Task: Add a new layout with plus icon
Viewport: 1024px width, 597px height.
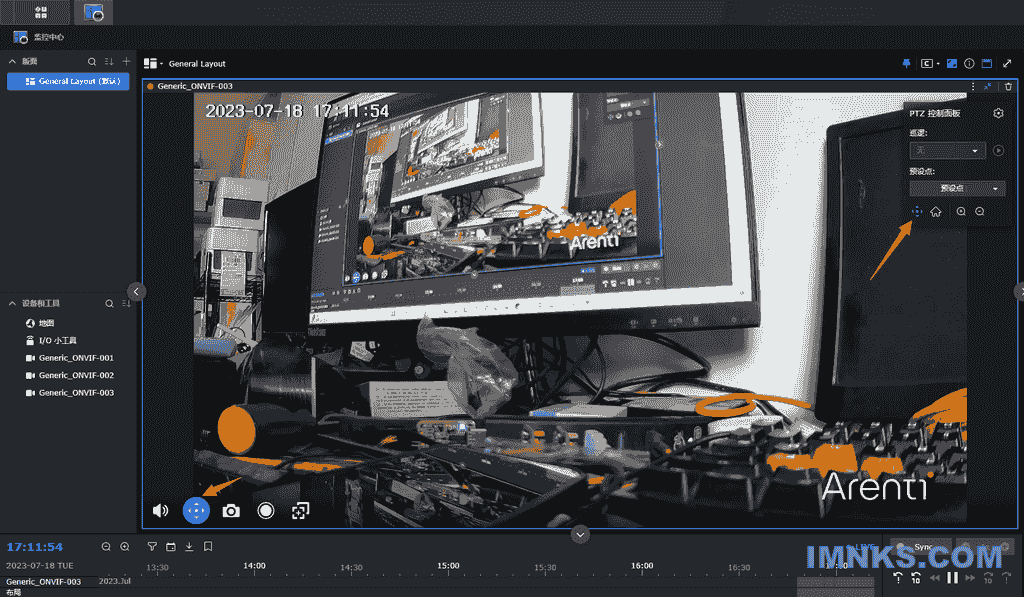Action: coord(126,61)
